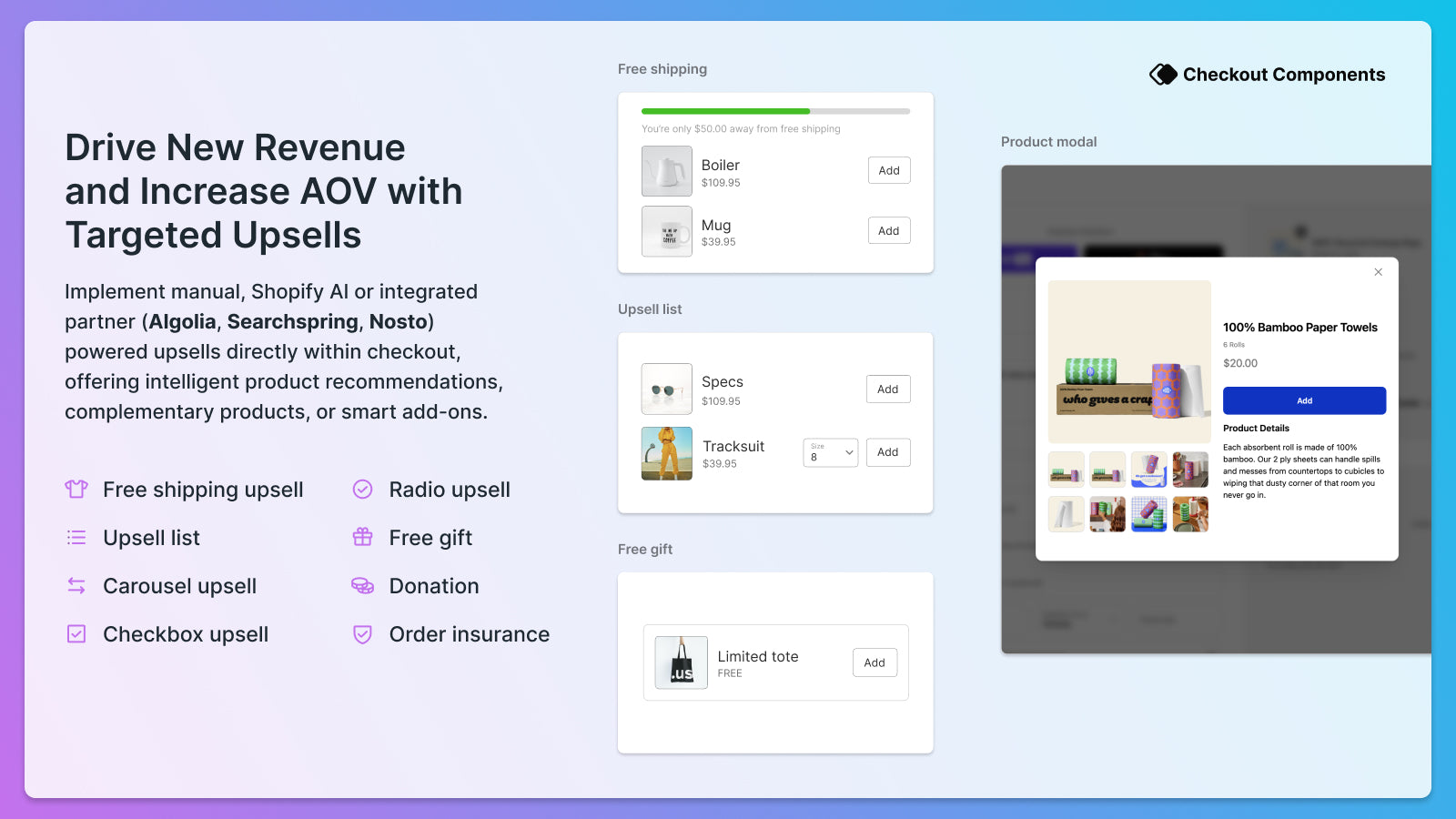Viewport: 1456px width, 819px height.
Task: Click the 'Free shipping upsell' label
Action: 203,490
